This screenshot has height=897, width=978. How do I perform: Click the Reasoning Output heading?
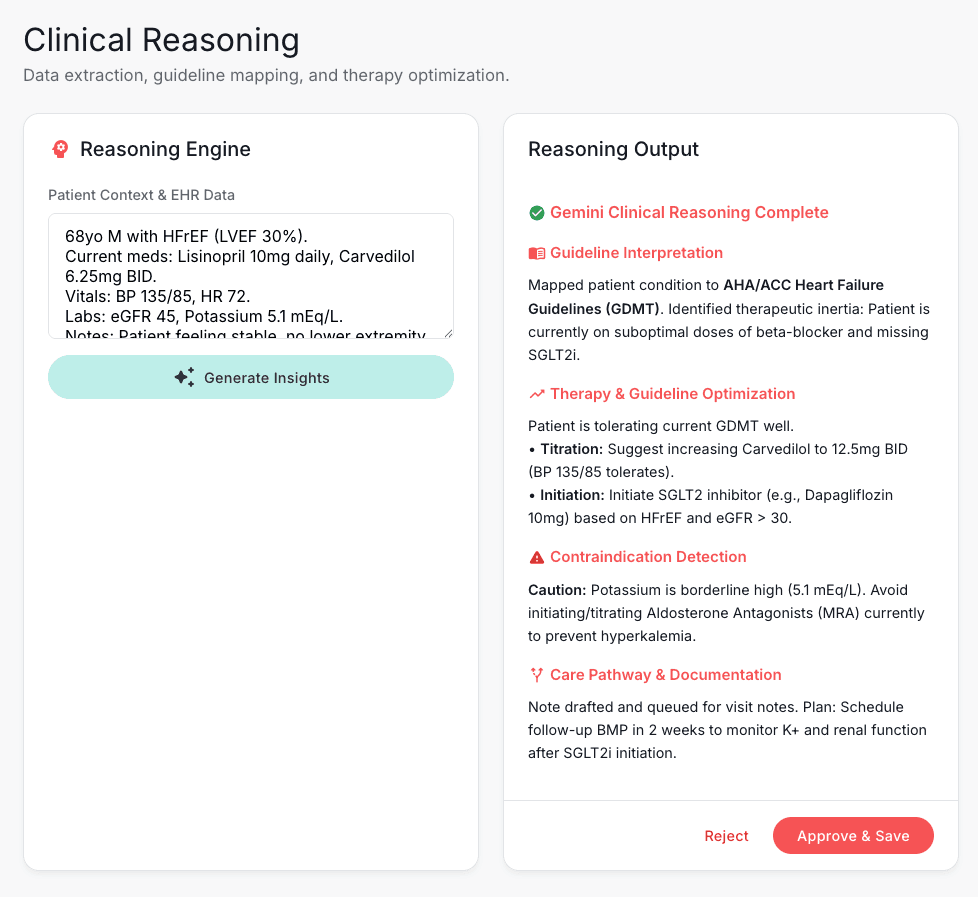(613, 149)
